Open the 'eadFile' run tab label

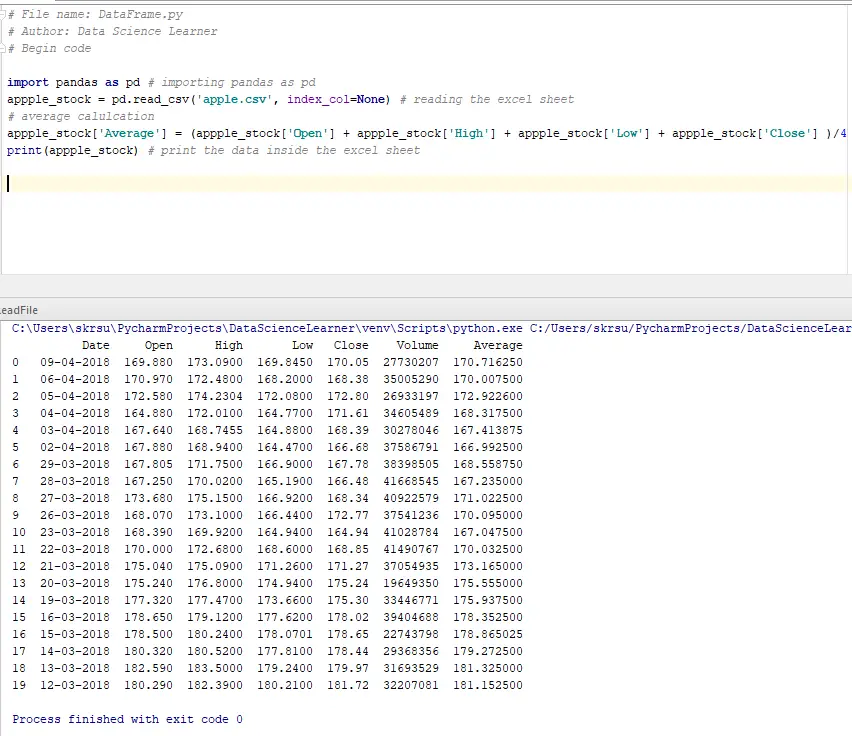tap(19, 310)
